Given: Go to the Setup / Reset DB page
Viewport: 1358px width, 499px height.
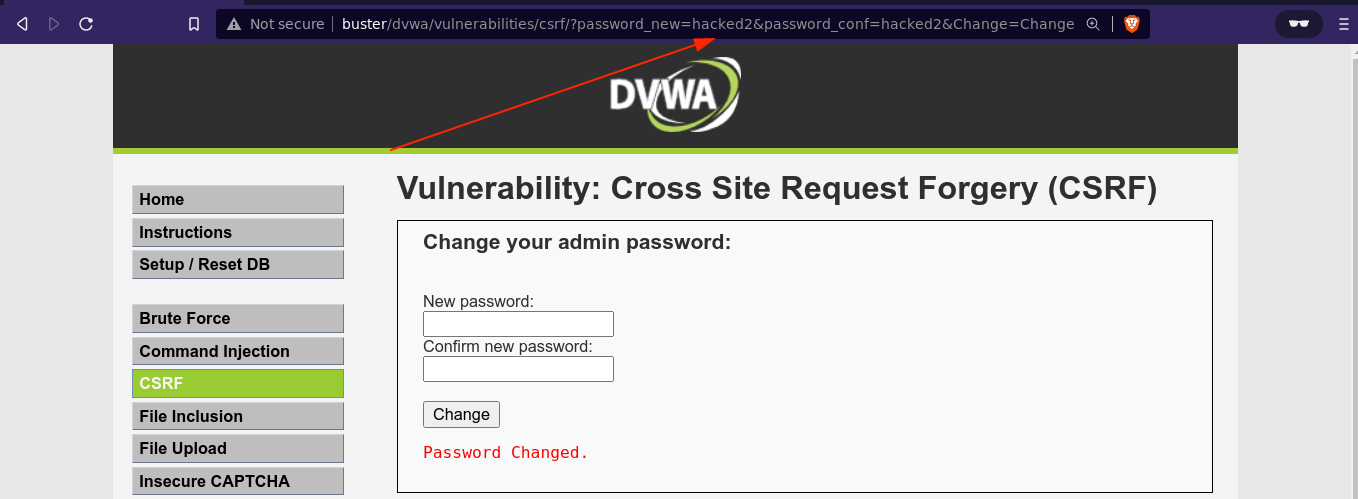Looking at the screenshot, I should pos(237,265).
